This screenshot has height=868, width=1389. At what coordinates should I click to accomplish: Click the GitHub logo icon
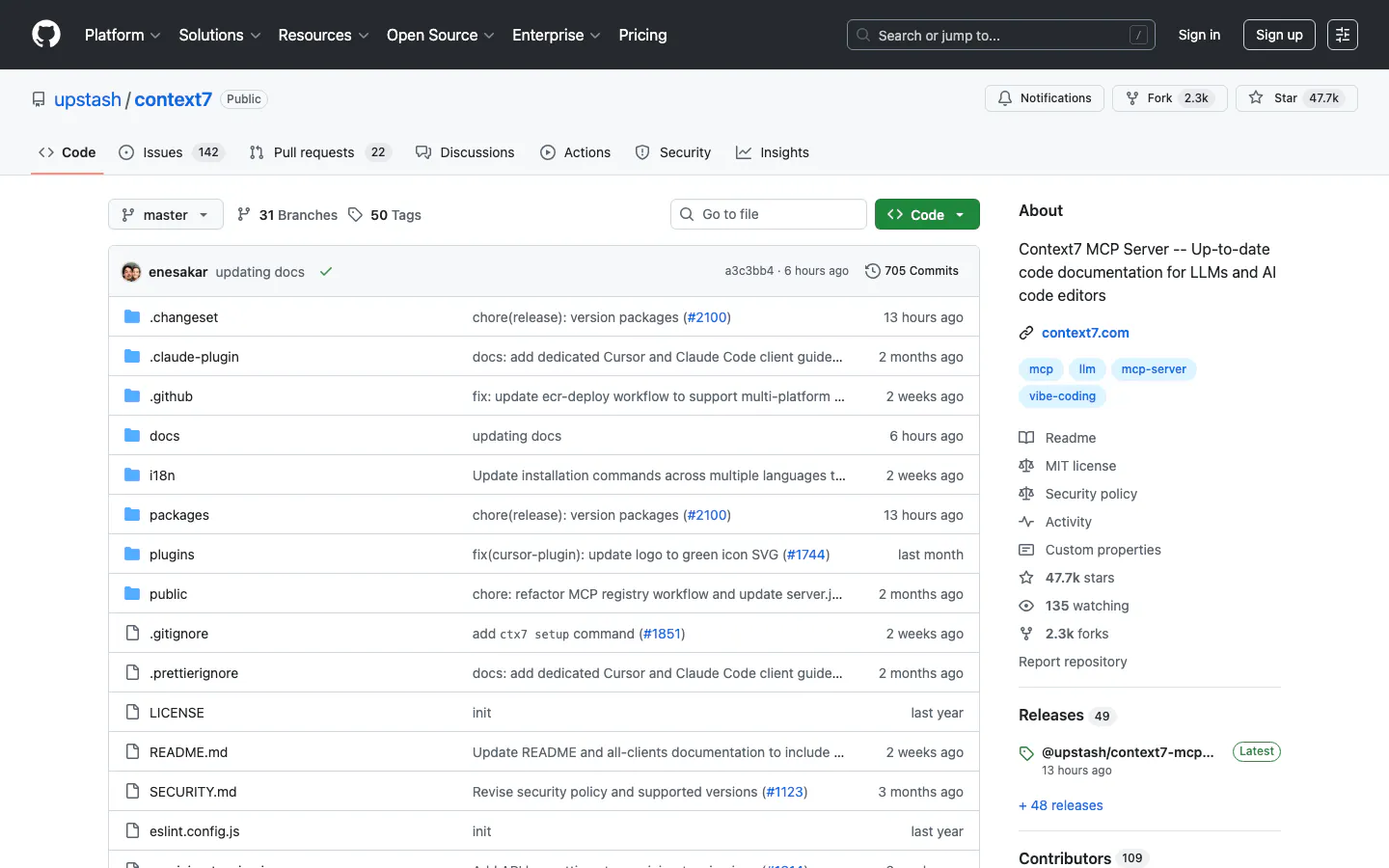46,35
